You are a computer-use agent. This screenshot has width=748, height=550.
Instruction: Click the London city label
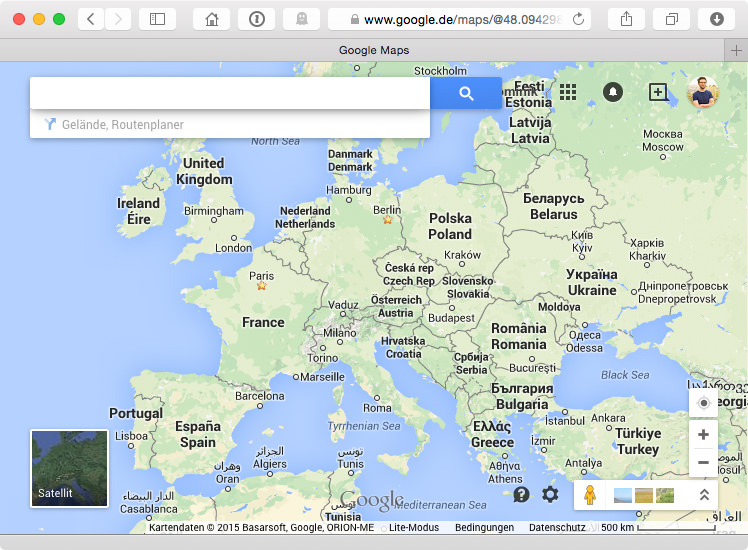[x=233, y=248]
